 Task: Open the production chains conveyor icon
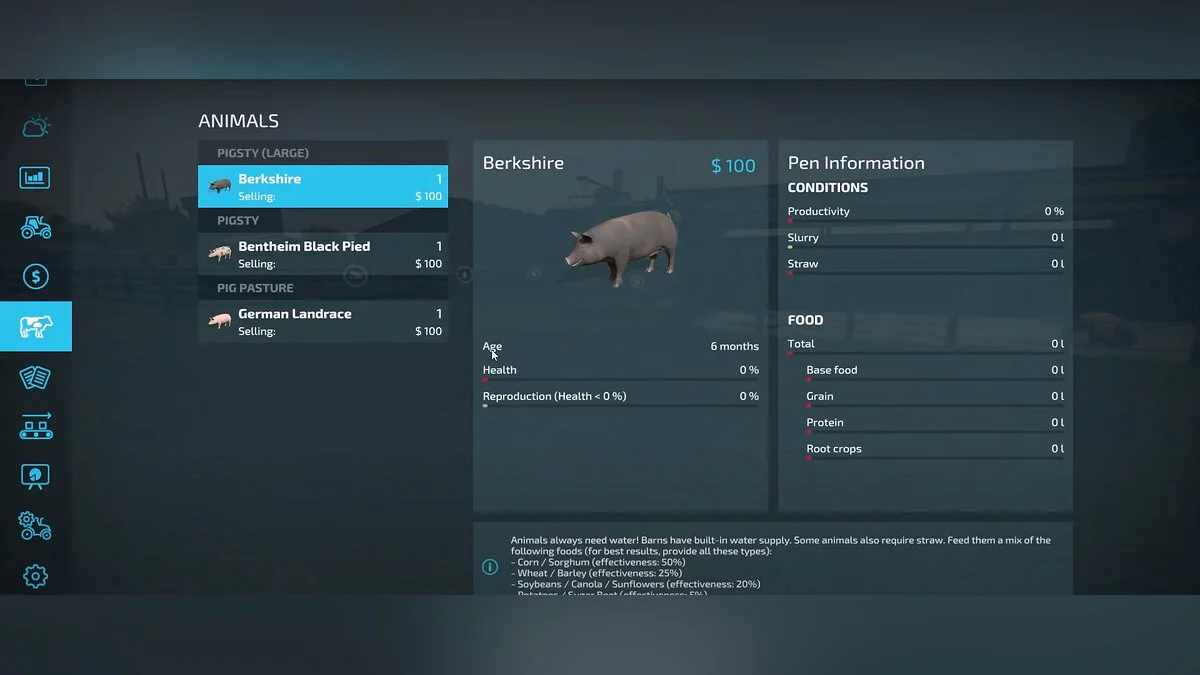36,427
